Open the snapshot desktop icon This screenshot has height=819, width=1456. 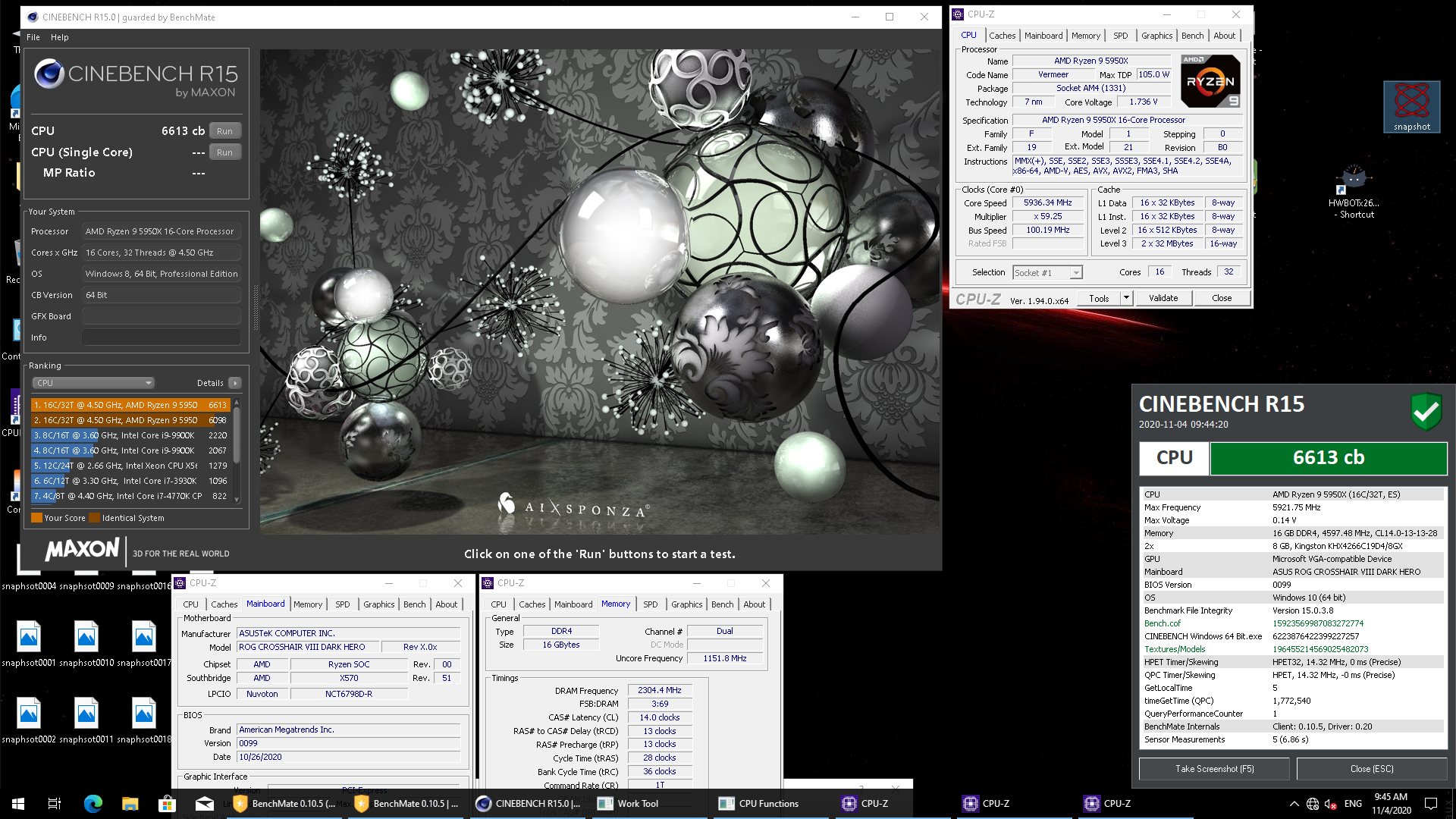1411,107
